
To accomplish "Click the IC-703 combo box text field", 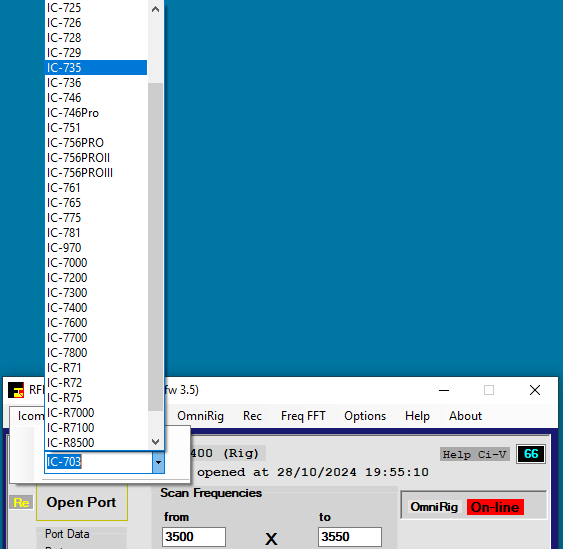I will (99, 462).
